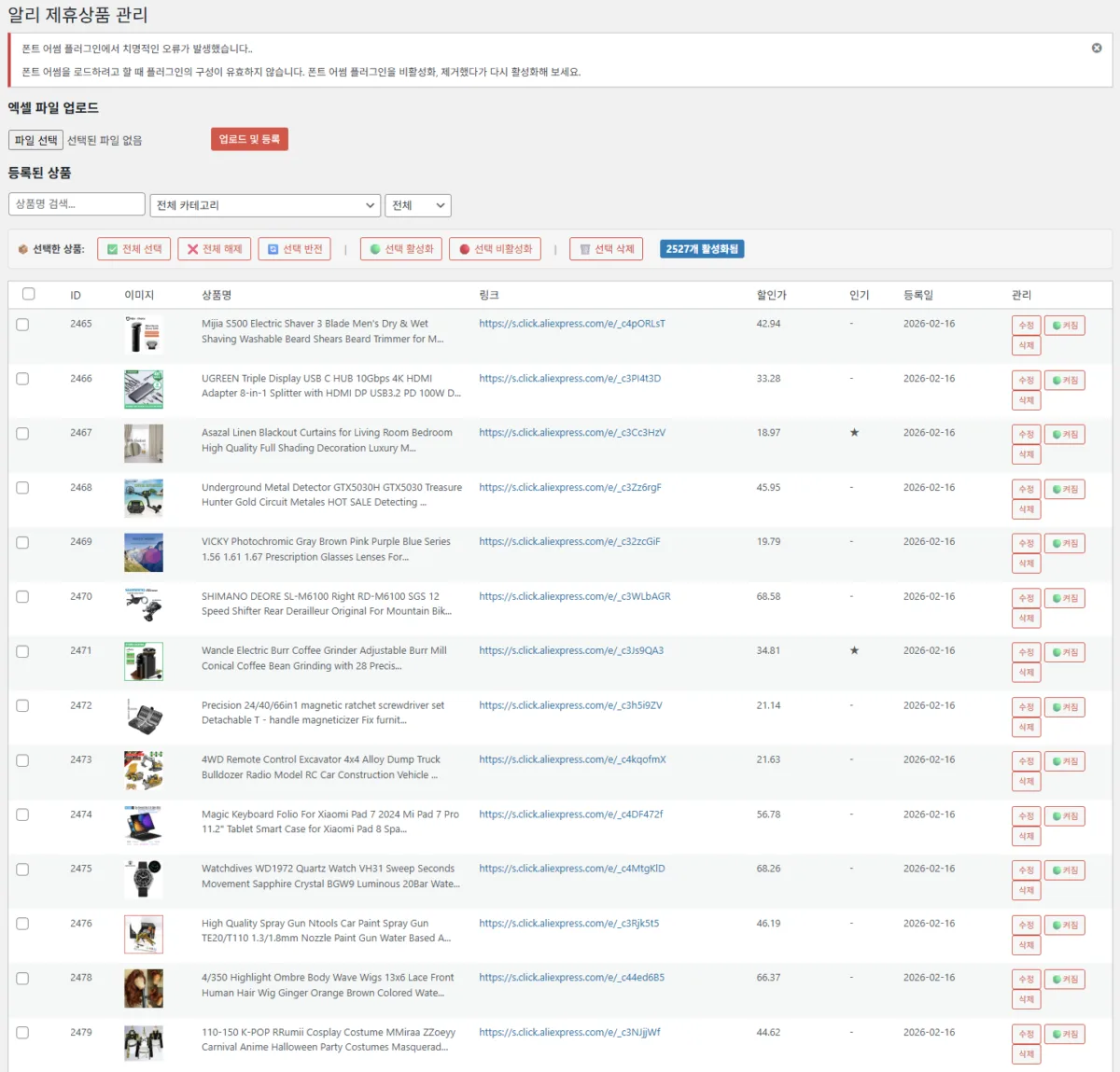Open the 전체 카테고리 category dropdown

click(x=265, y=205)
